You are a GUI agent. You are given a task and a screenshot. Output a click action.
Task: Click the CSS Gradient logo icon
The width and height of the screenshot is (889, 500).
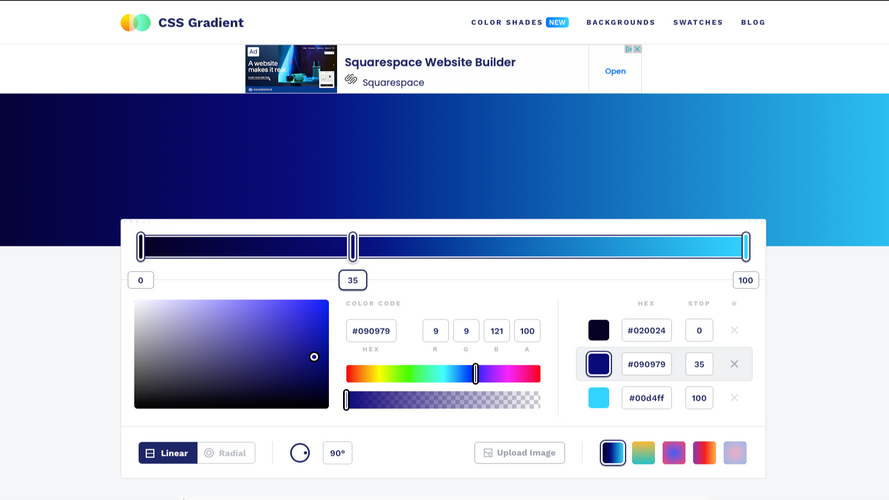pos(136,23)
